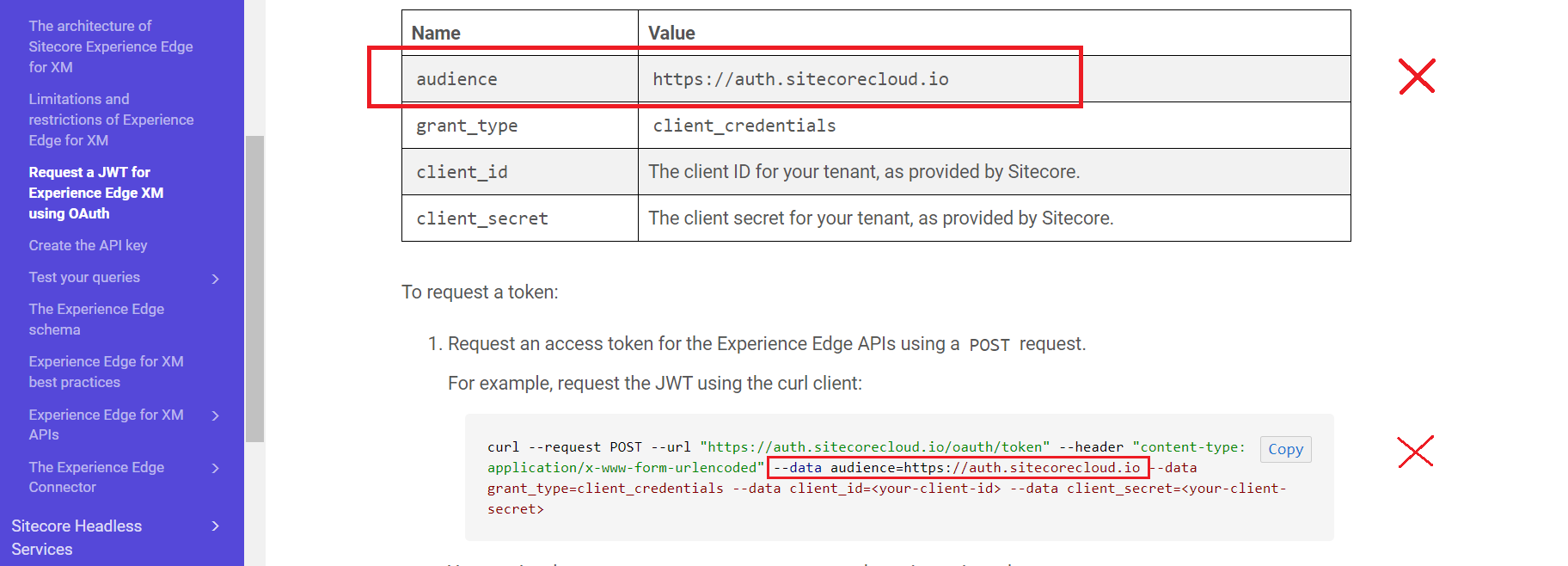Expand 'Sitecore Headless Services' chevron
Screen dimensions: 1568x566
pyautogui.click(x=216, y=526)
